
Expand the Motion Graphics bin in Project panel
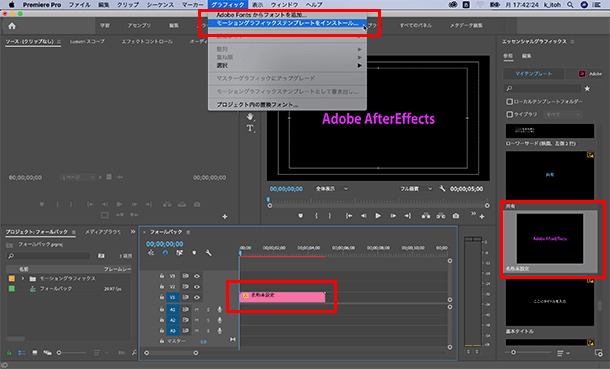[x=23, y=278]
